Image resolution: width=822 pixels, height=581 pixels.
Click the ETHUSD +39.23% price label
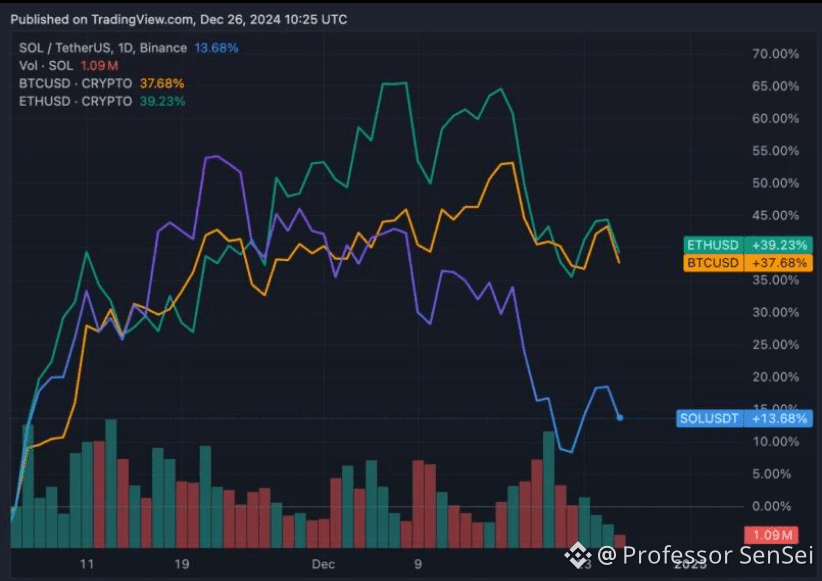tap(748, 245)
